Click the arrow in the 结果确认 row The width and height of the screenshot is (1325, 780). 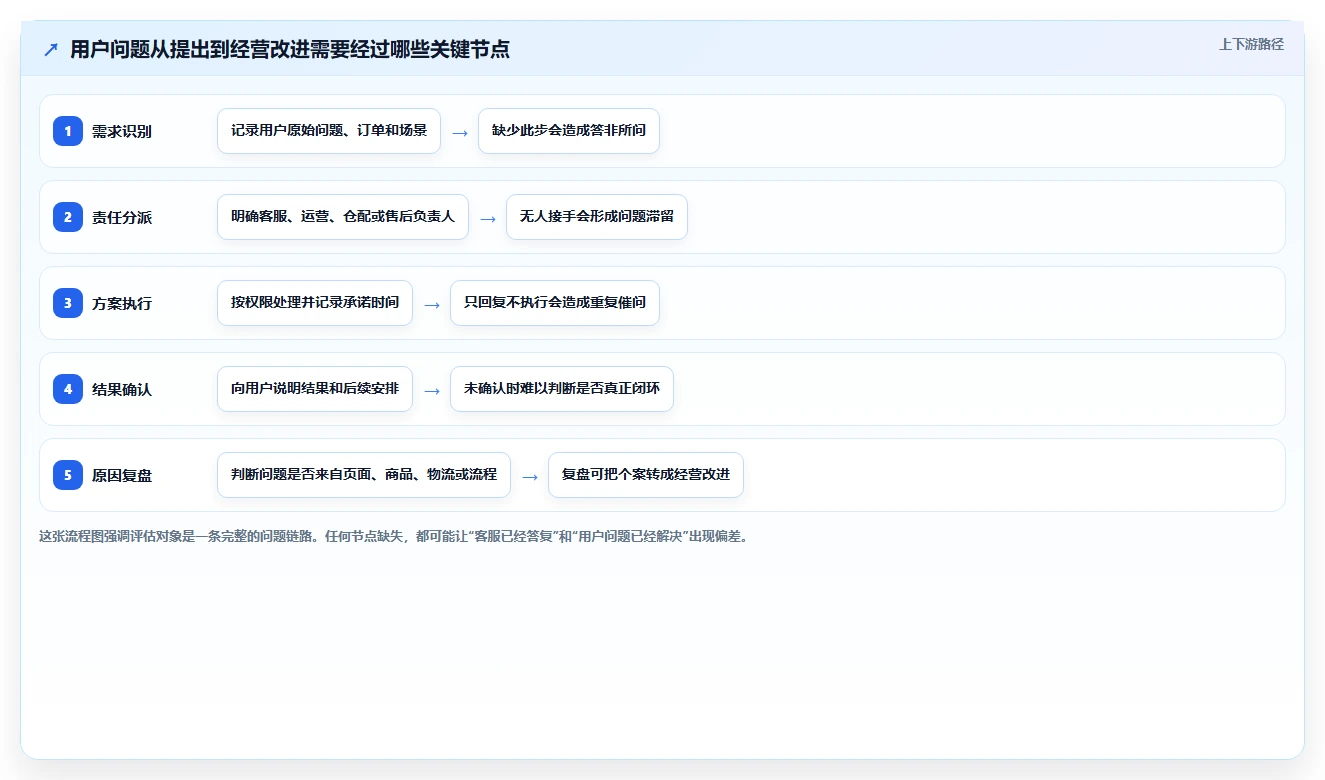(432, 390)
